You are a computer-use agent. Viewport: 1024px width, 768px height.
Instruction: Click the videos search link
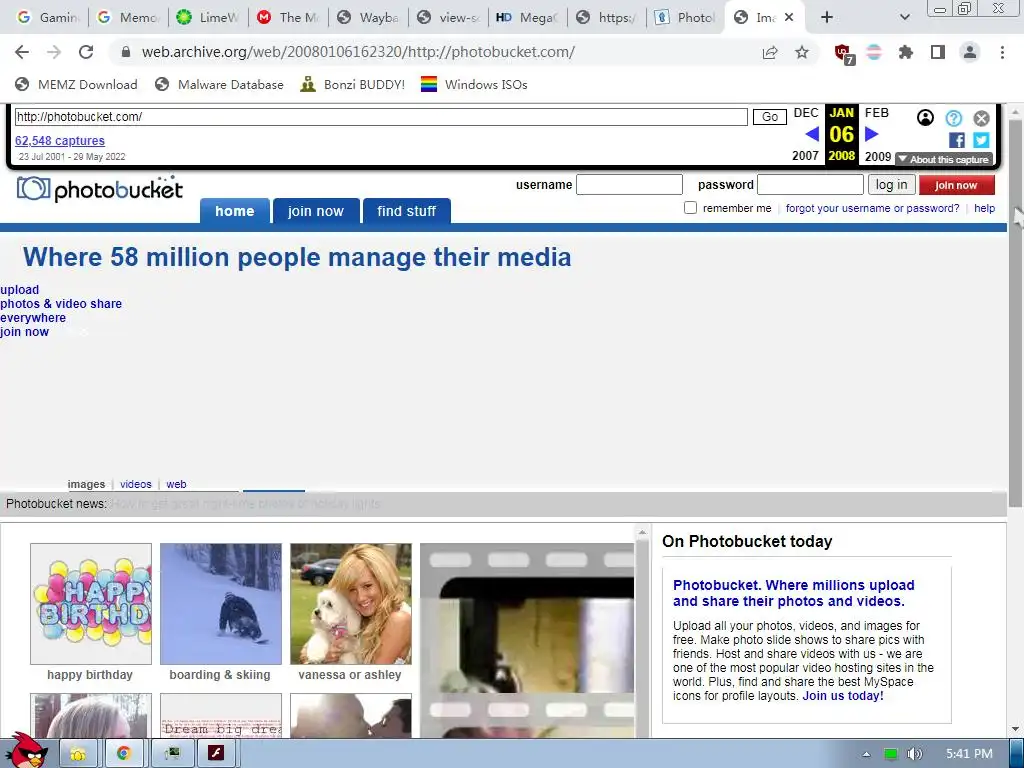tap(136, 484)
